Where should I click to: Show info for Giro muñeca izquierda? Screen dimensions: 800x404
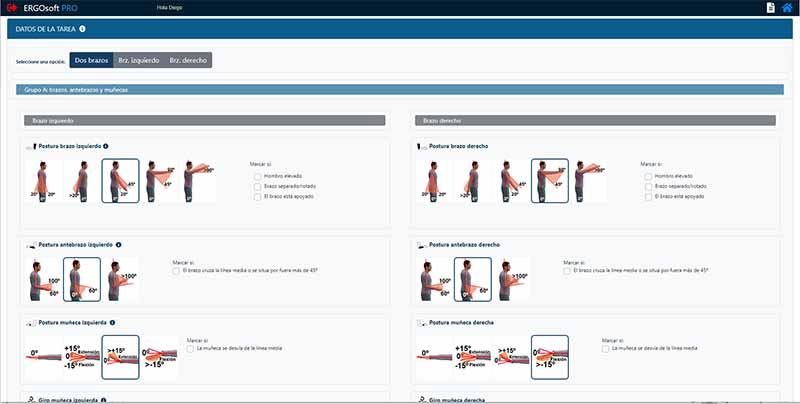point(104,400)
